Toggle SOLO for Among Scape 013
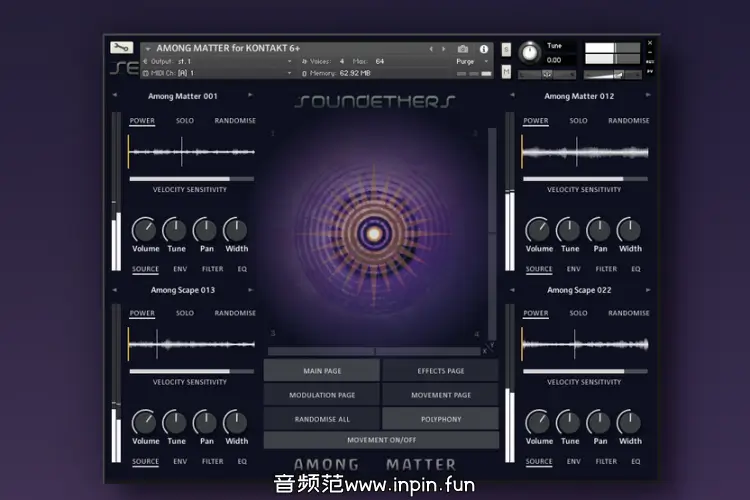 [x=185, y=313]
